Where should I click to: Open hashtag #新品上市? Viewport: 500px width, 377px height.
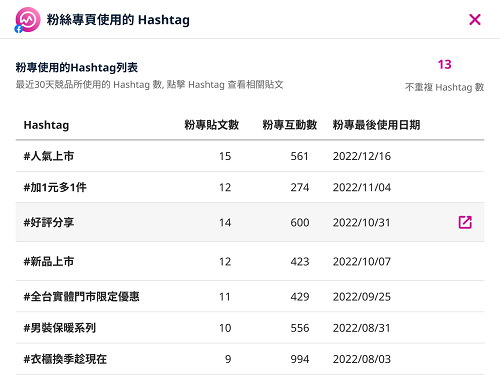click(49, 262)
